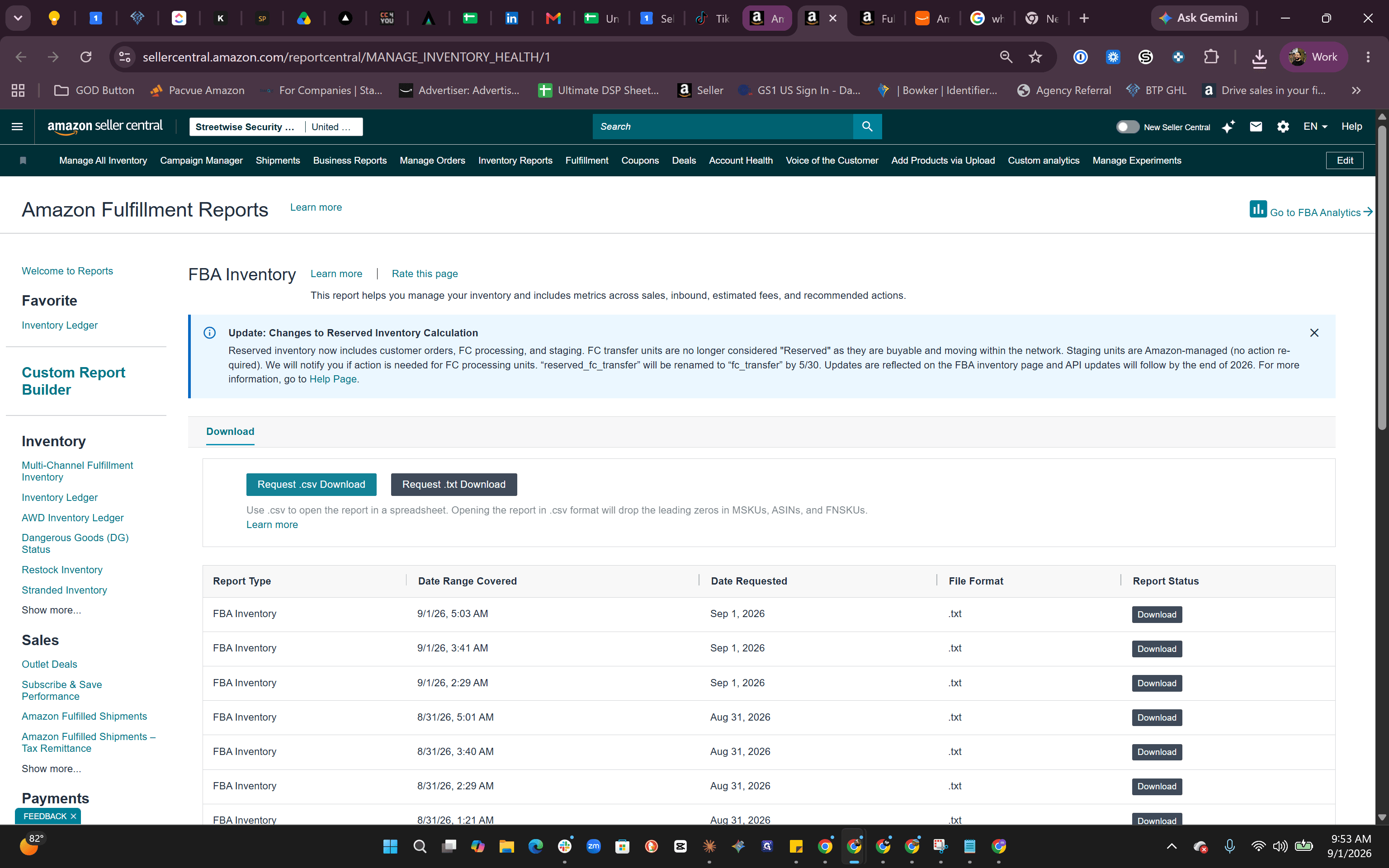Expand Show more under Inventory
The image size is (1389, 868).
pos(51,610)
